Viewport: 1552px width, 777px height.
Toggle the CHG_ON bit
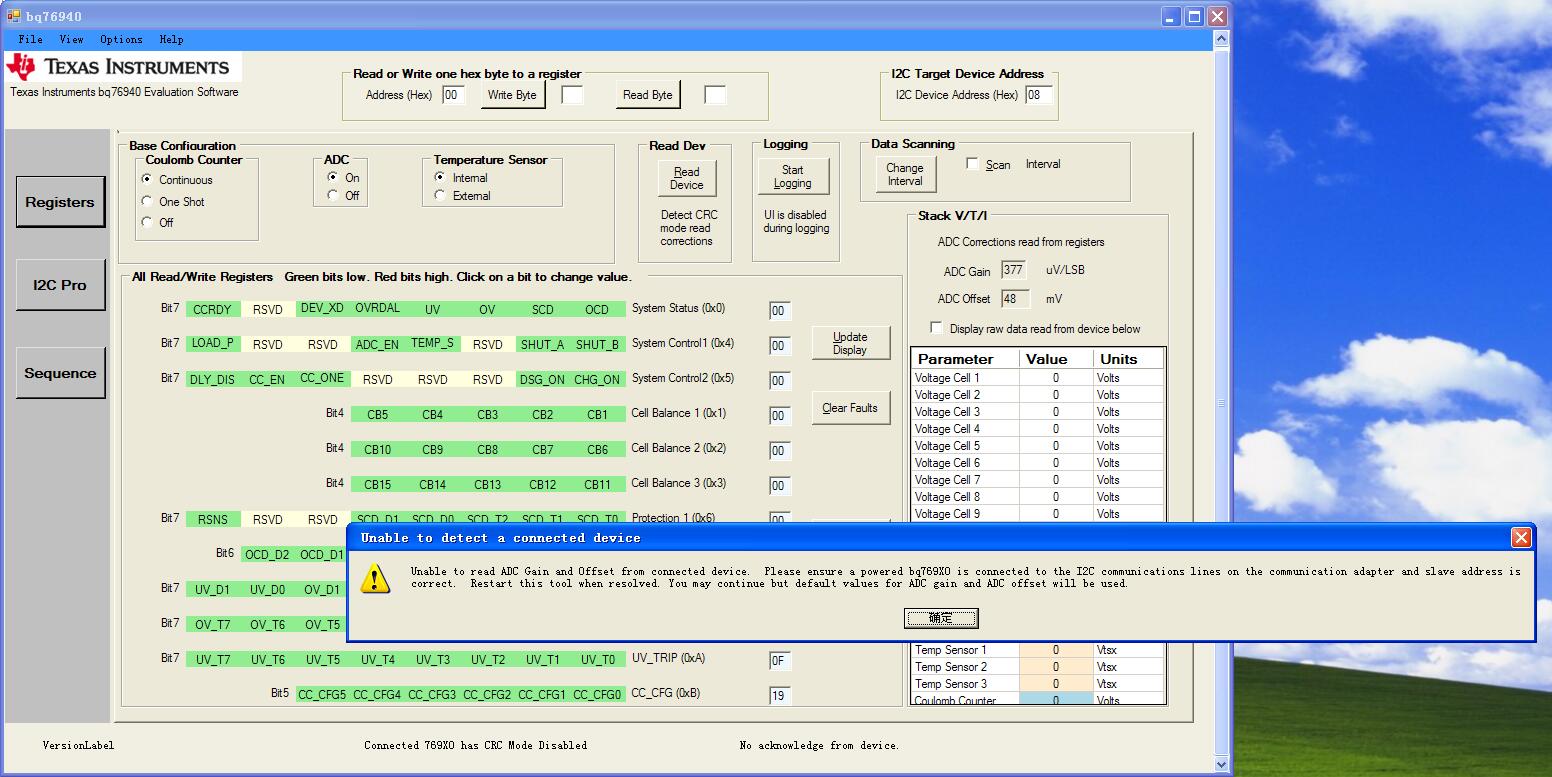click(x=597, y=379)
